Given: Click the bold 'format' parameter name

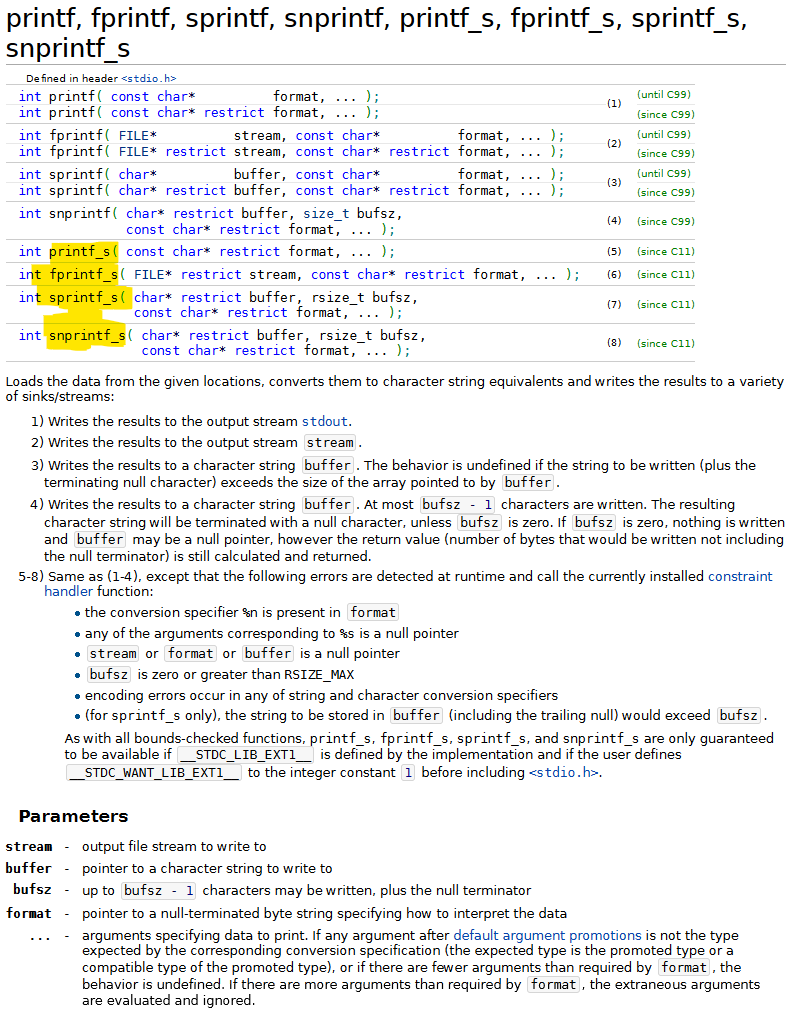Looking at the screenshot, I should pyautogui.click(x=29, y=913).
